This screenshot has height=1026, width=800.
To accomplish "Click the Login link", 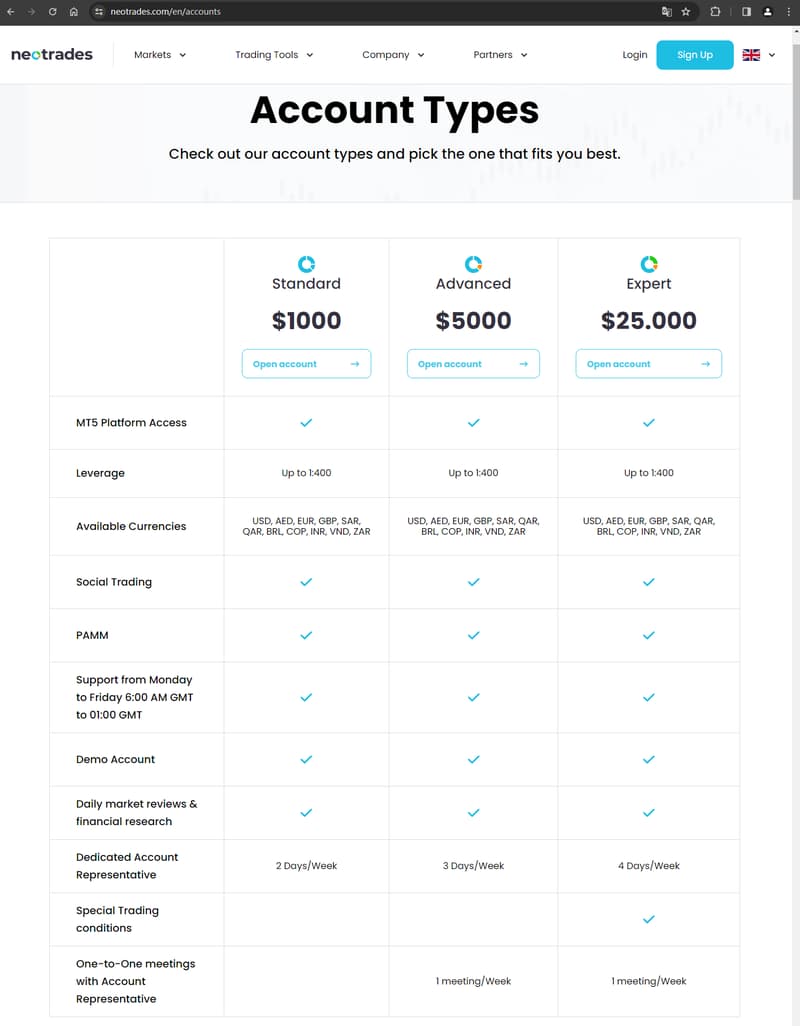I will (635, 55).
